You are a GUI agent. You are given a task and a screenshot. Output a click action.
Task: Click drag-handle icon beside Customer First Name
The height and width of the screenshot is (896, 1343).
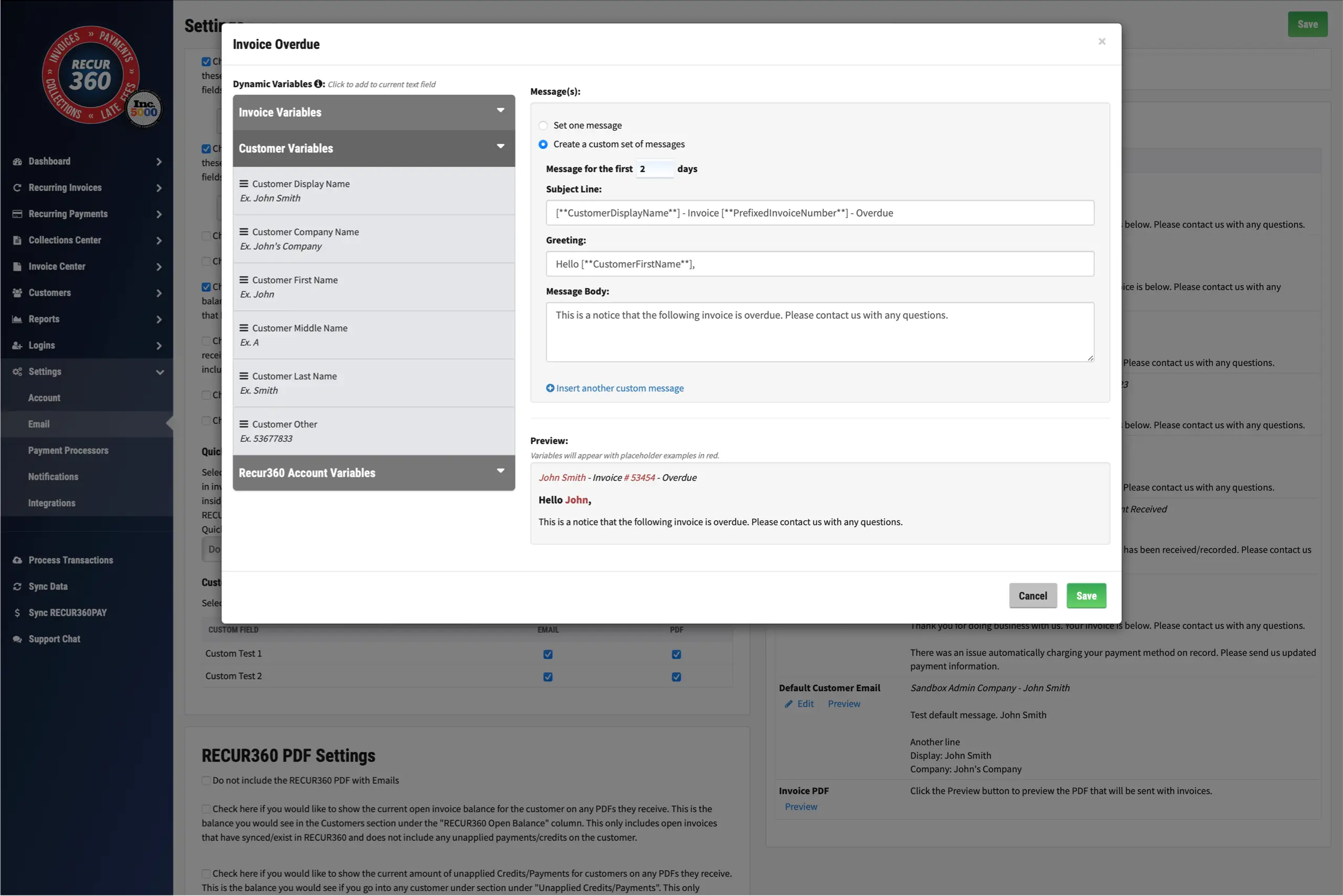(x=243, y=280)
